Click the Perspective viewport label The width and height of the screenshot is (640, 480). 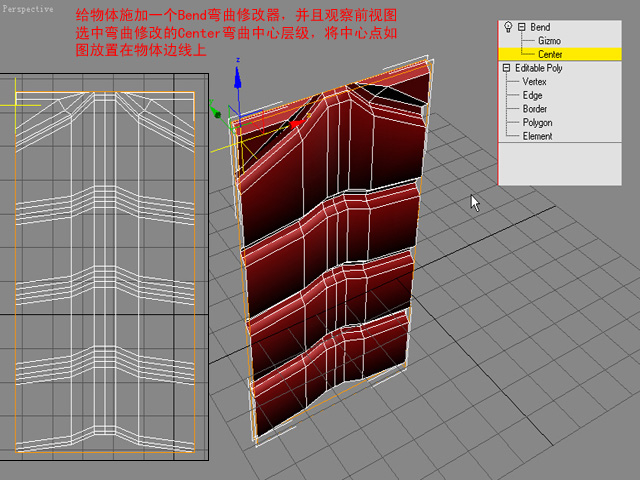(x=28, y=9)
